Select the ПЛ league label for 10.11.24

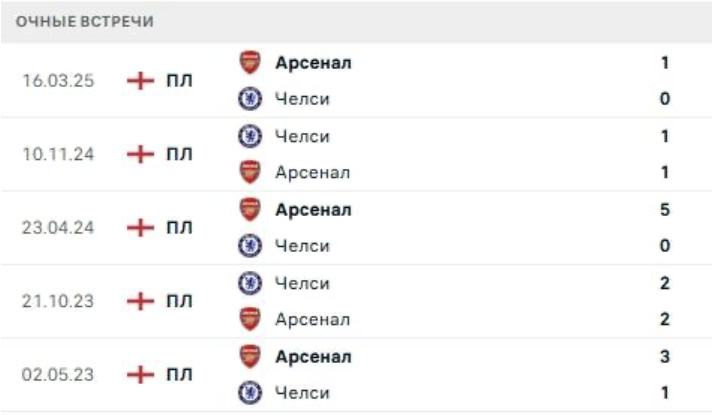[180, 154]
